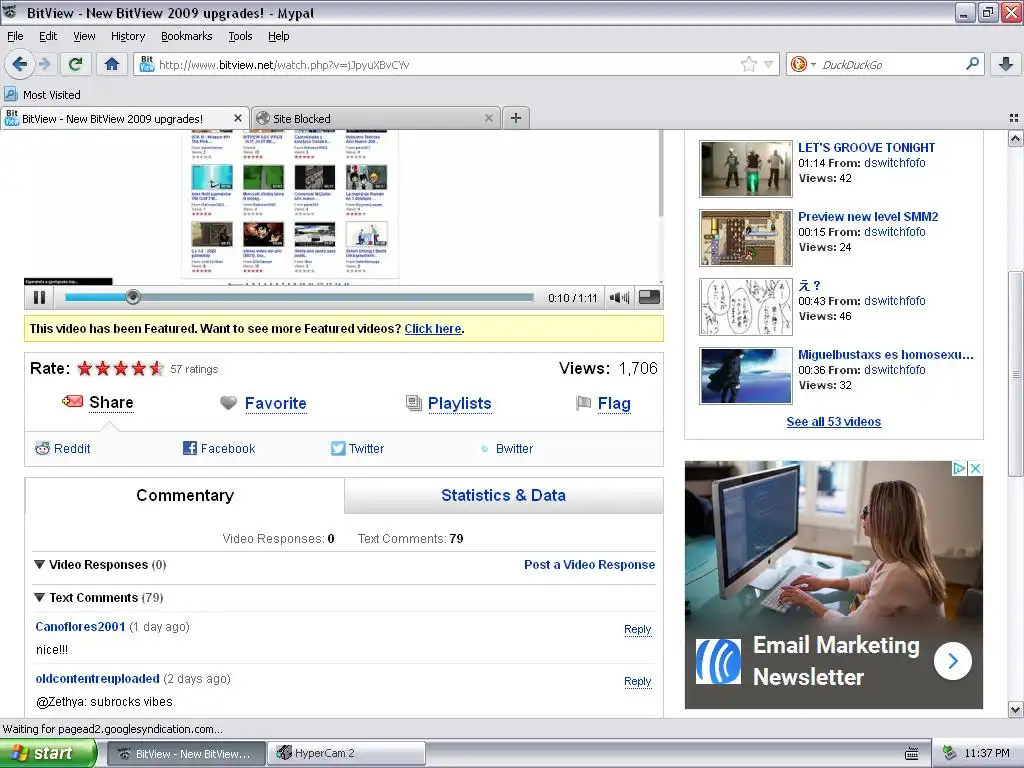Select the Commentary tab
The width and height of the screenshot is (1024, 768).
185,495
